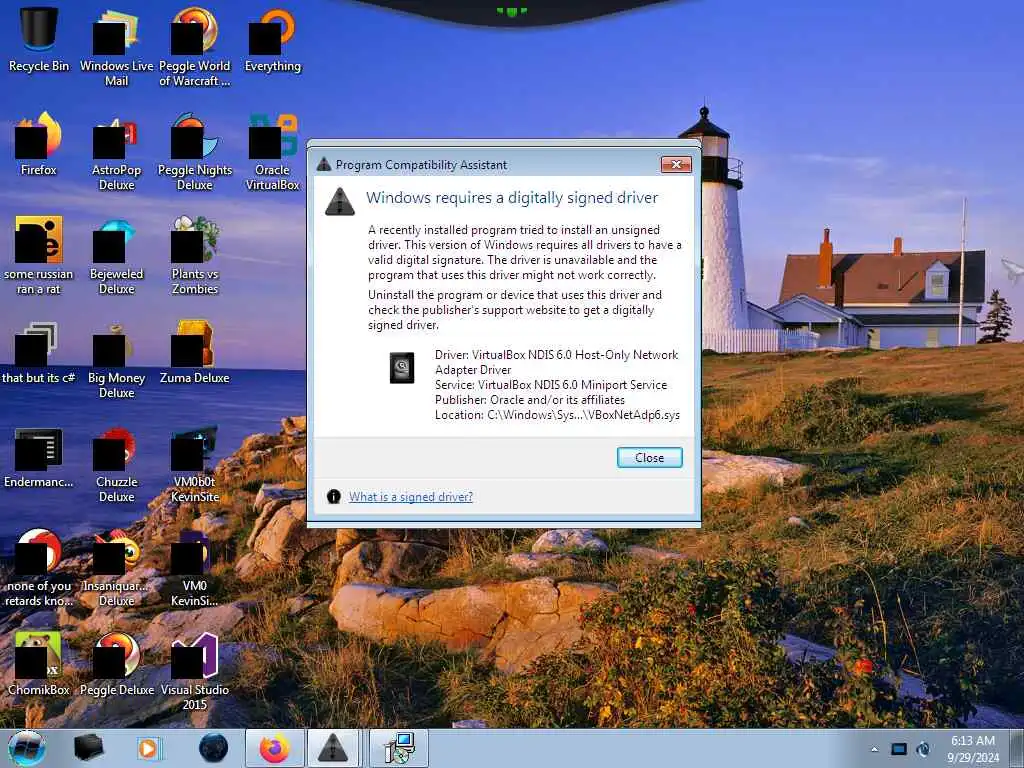This screenshot has width=1024, height=768.
Task: Select the VM0 KevinSi... desktop icon
Action: [195, 568]
